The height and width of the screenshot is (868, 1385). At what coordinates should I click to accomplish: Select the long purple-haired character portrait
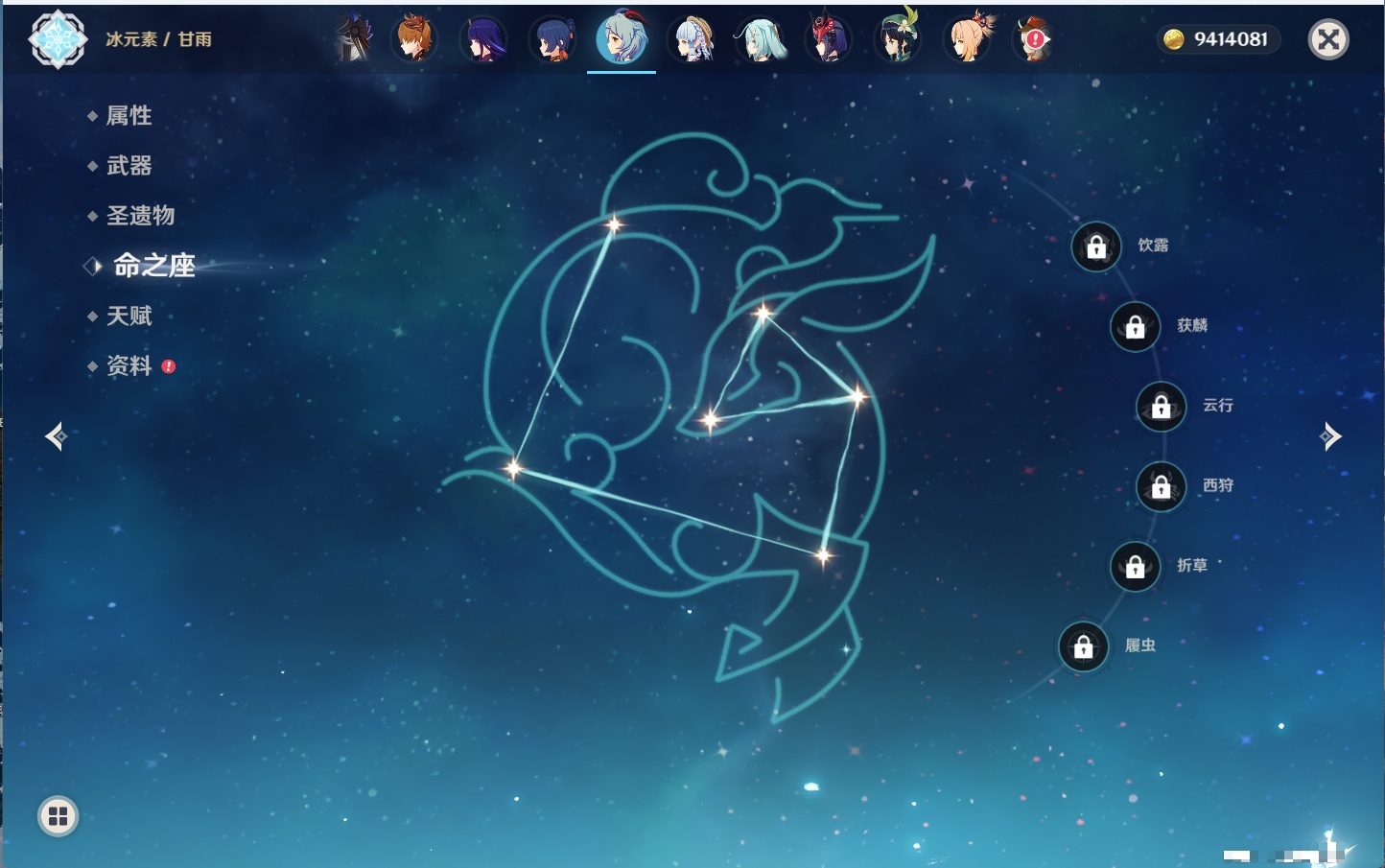(483, 39)
